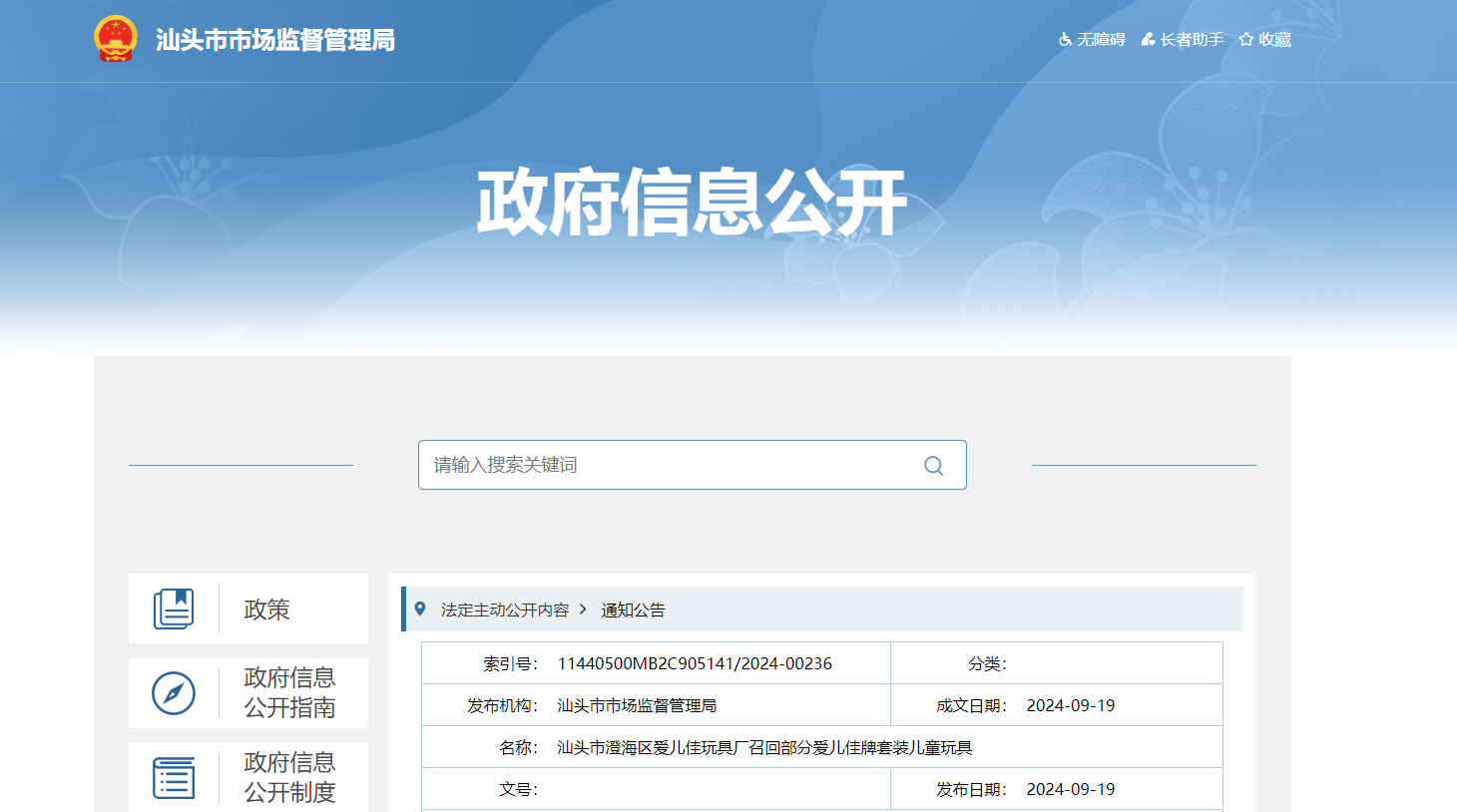Go to 法定主动公开内容 breadcrumb link
This screenshot has height=812, width=1457.
pos(505,609)
